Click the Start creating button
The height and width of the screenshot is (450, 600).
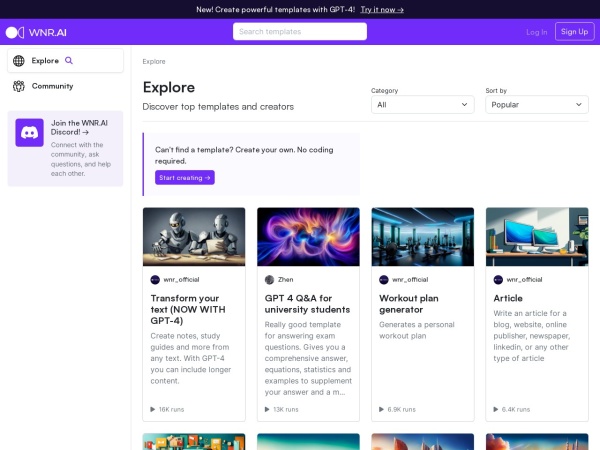(184, 177)
